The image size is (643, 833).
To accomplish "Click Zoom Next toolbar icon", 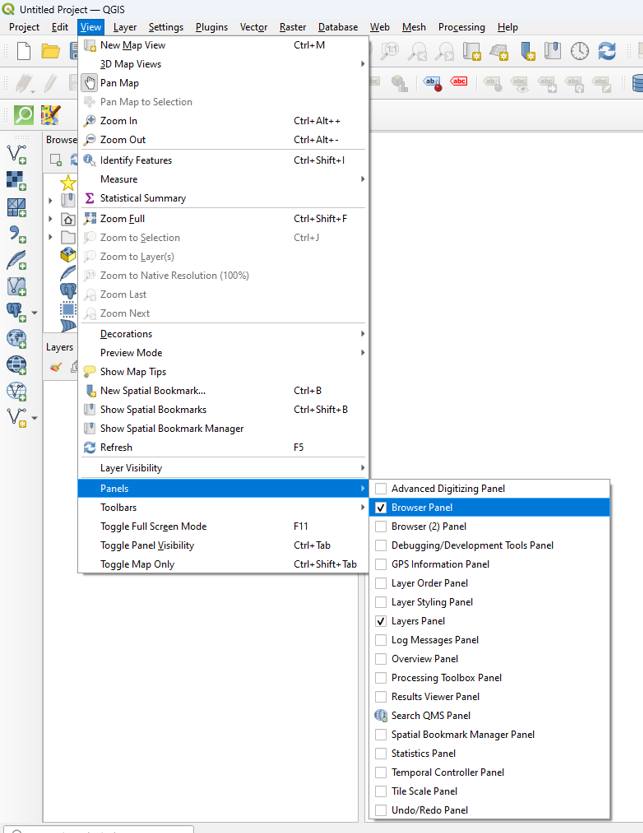I will (x=444, y=51).
